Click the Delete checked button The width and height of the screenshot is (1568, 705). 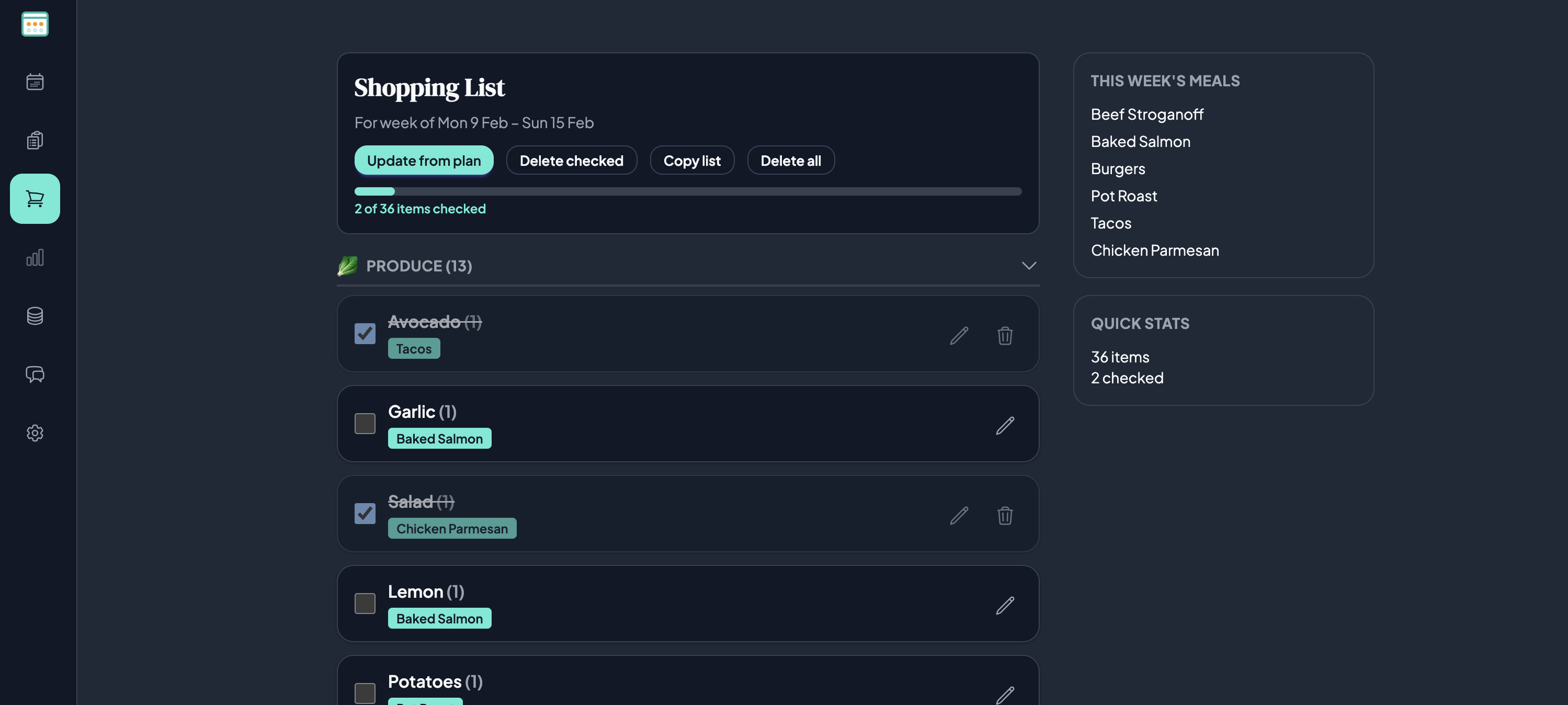coord(572,160)
